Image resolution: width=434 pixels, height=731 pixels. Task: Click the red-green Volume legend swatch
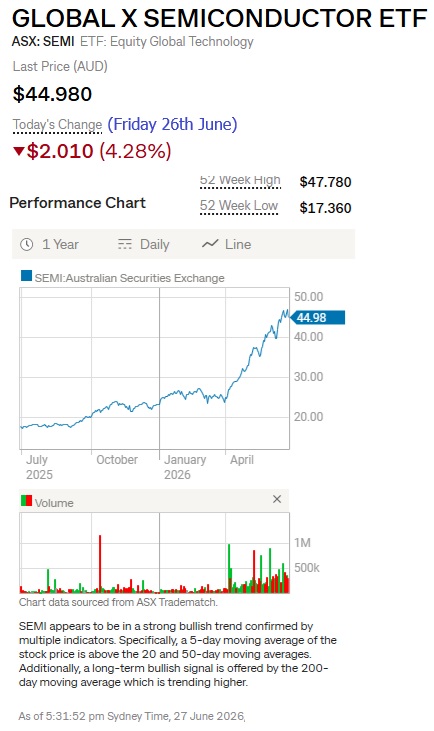tap(27, 501)
